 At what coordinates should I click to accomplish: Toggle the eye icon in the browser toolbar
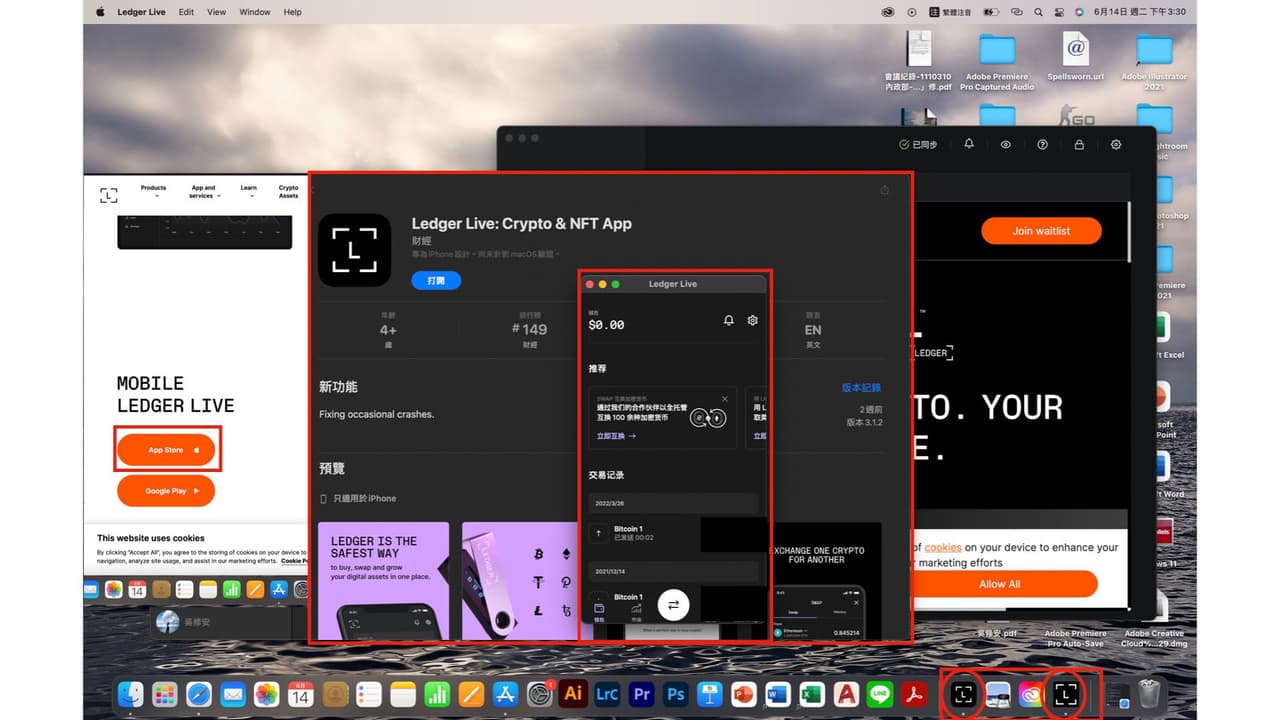1005,144
